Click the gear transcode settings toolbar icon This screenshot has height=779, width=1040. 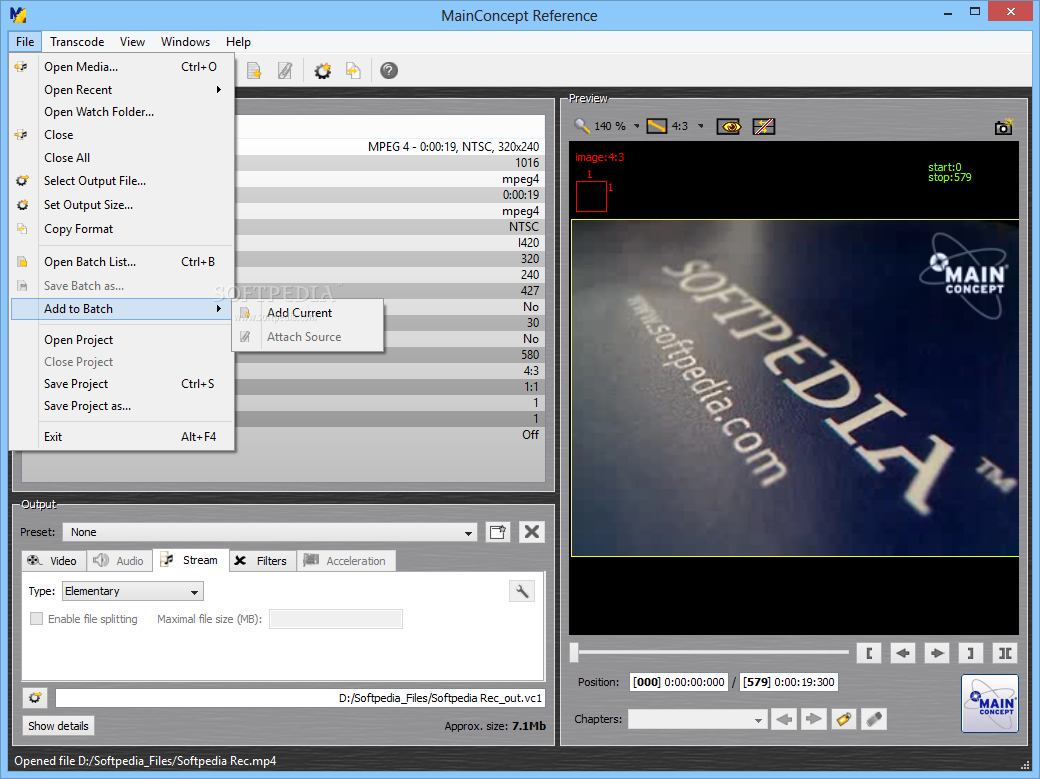pos(322,70)
